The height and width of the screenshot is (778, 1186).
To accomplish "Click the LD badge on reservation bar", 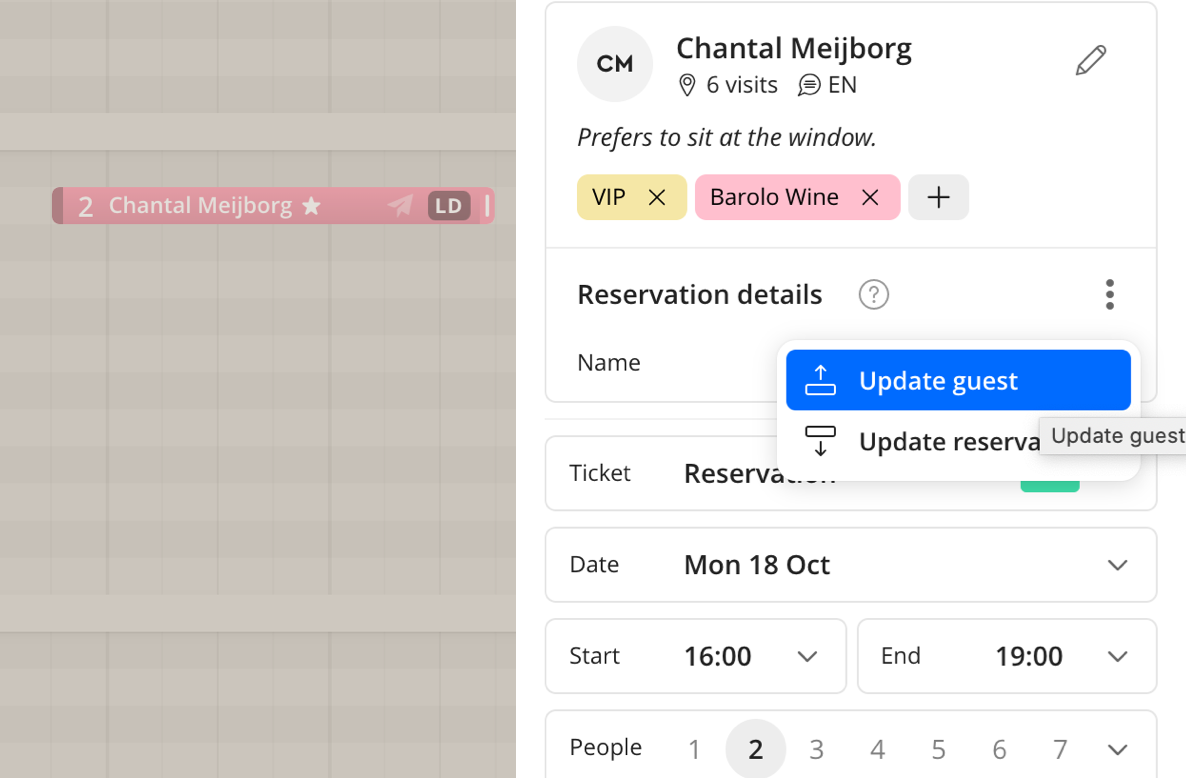I will (449, 206).
